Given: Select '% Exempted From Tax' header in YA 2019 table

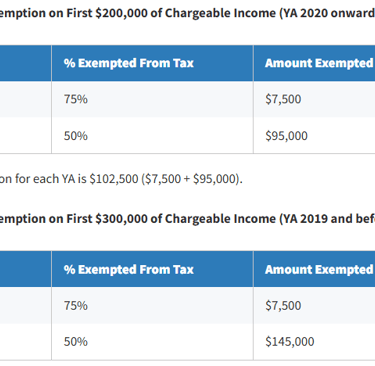Looking at the screenshot, I should (x=129, y=269).
